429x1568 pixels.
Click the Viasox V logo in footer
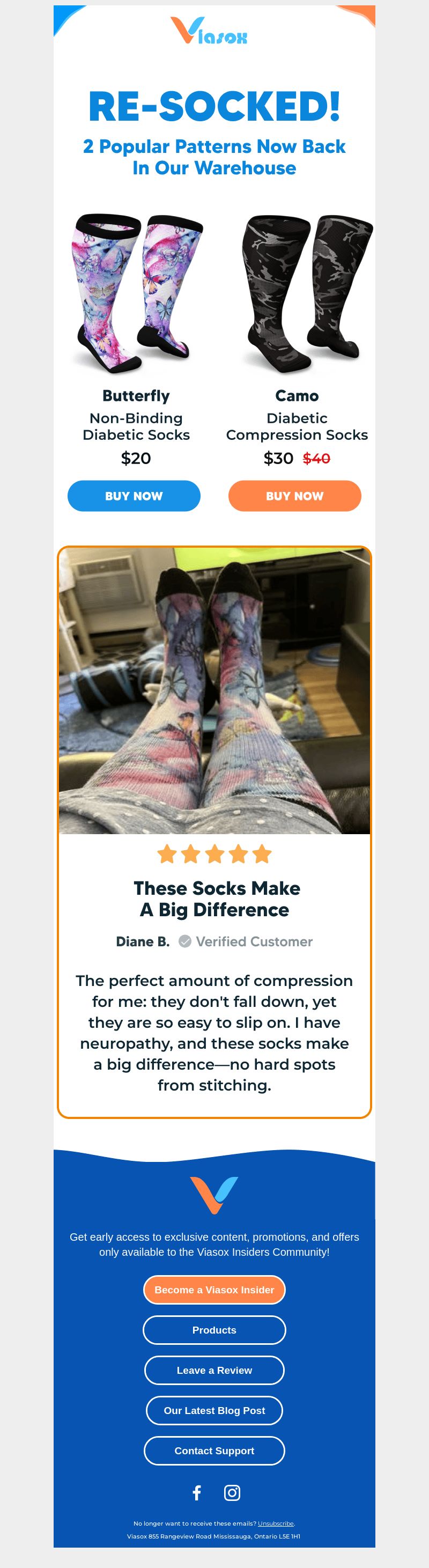click(x=214, y=1196)
